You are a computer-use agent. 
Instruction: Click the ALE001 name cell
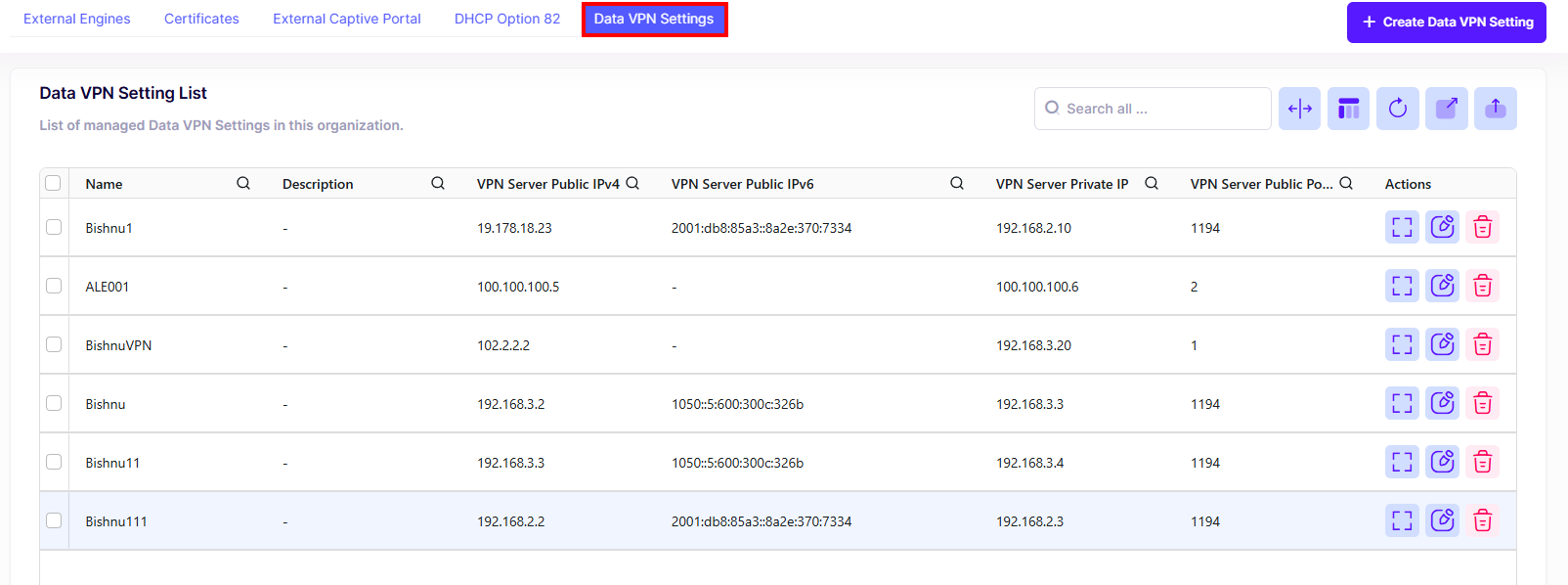tap(107, 287)
